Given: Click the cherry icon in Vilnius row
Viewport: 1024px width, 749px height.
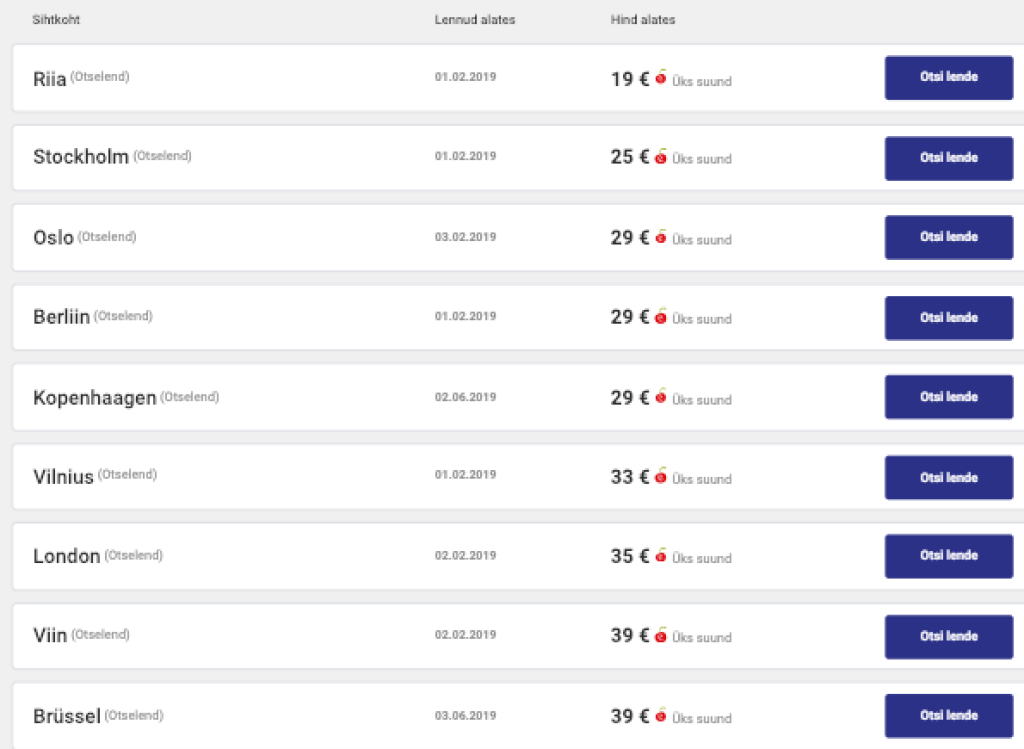Looking at the screenshot, I should coord(661,477).
